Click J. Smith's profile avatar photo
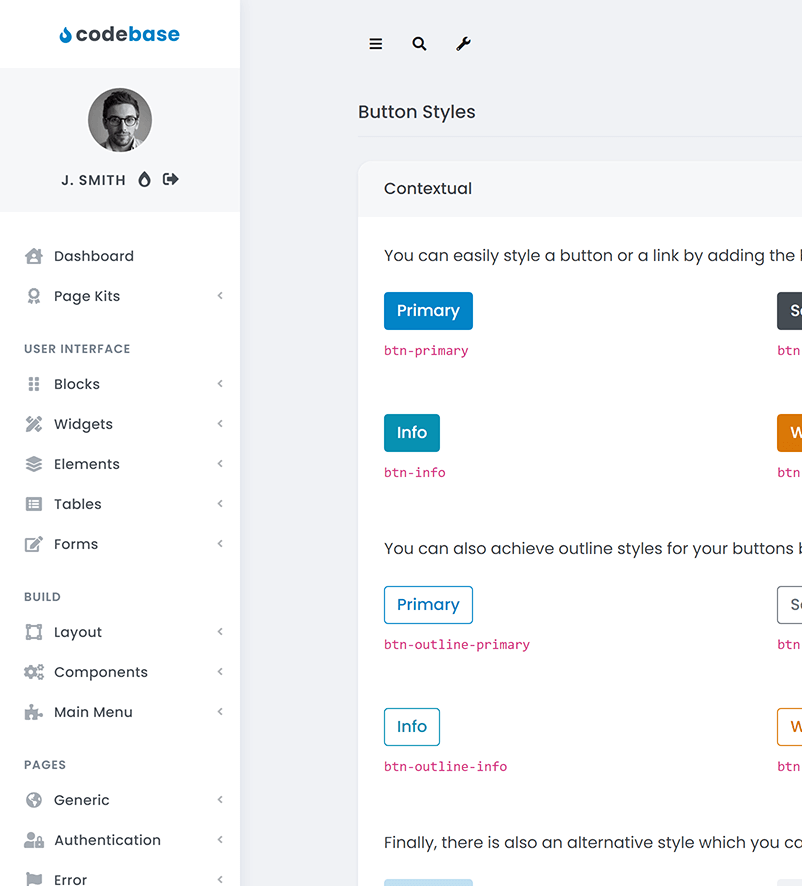 (x=120, y=119)
